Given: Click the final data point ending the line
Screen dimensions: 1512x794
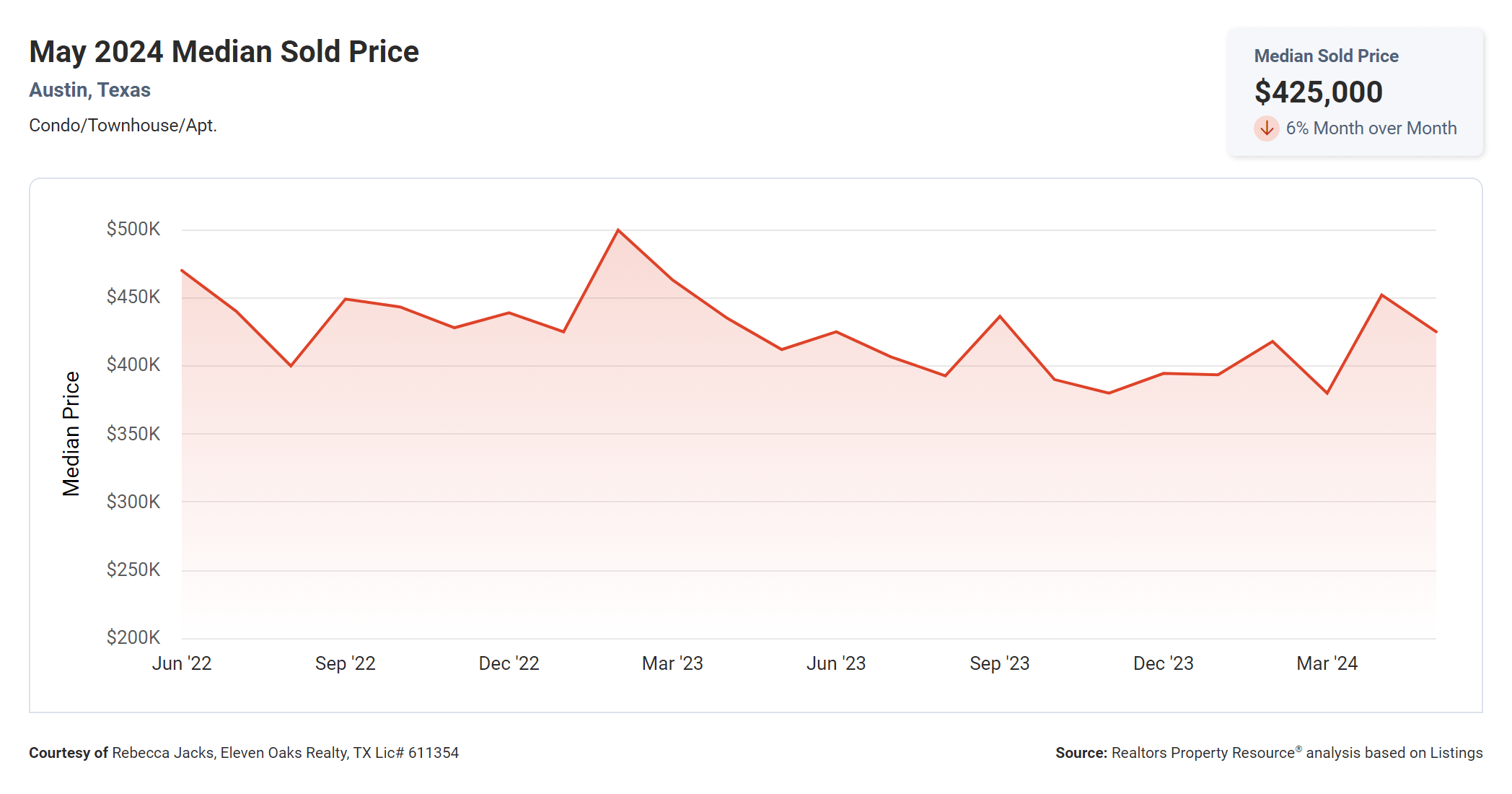Looking at the screenshot, I should (x=1436, y=332).
